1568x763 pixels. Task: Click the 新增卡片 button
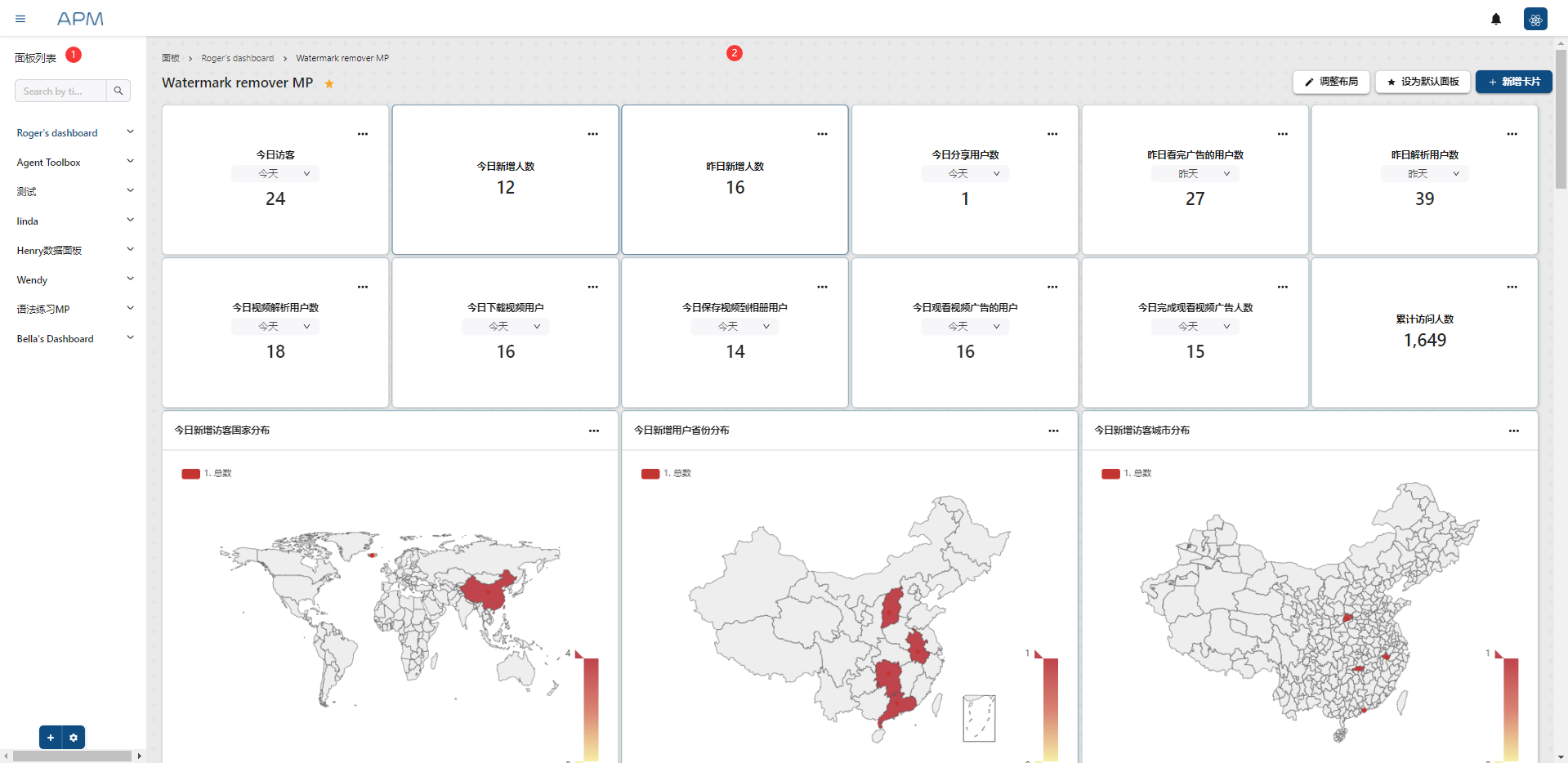click(1513, 82)
